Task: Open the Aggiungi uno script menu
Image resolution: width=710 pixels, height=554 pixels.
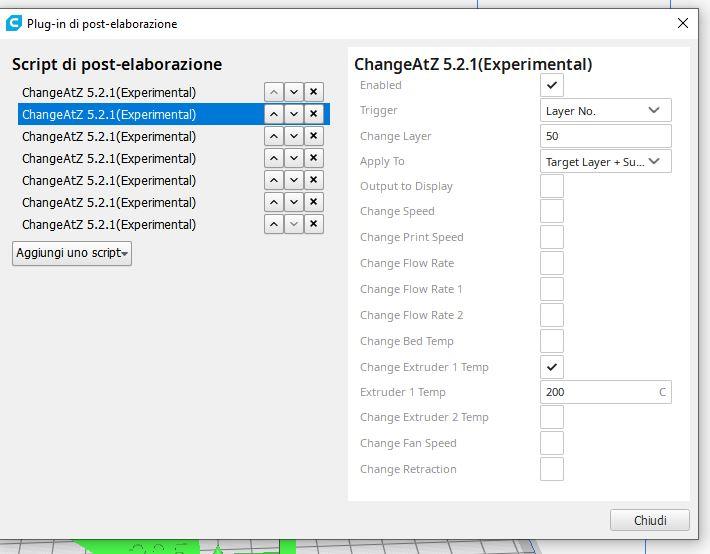Action: coord(72,253)
